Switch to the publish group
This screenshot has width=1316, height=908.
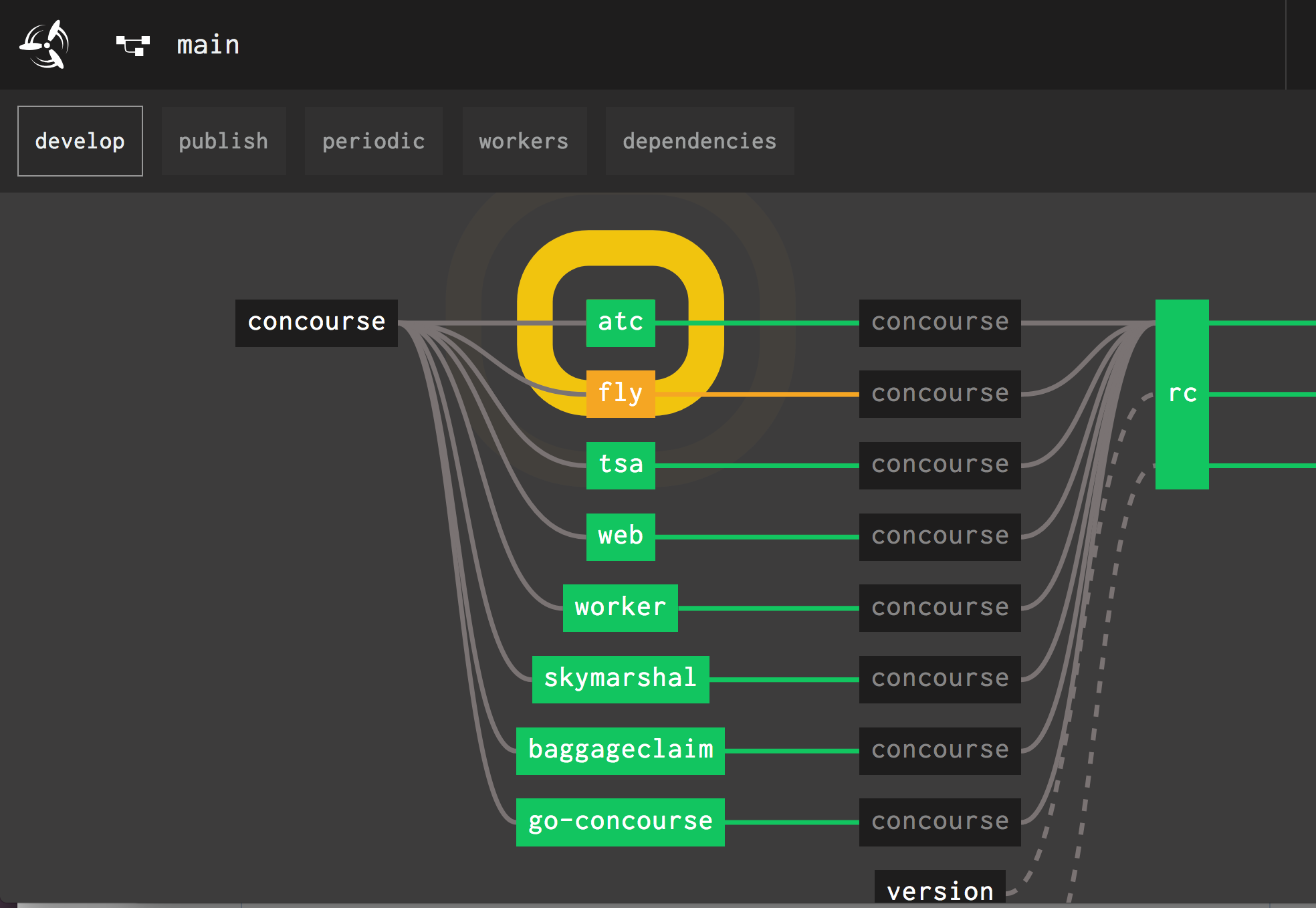click(223, 141)
